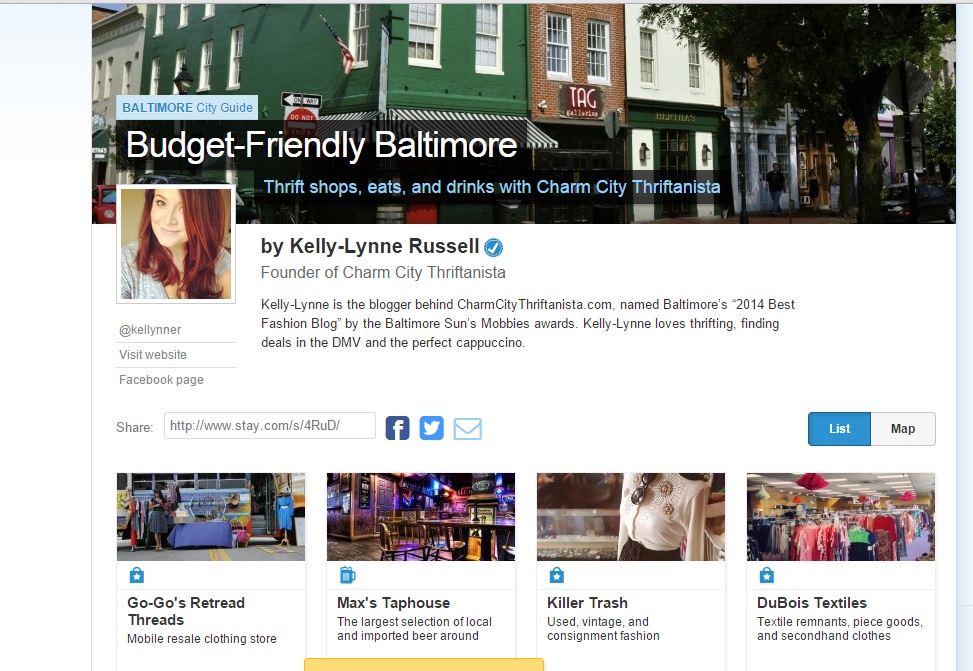Open Max's Taphouse title

click(393, 603)
